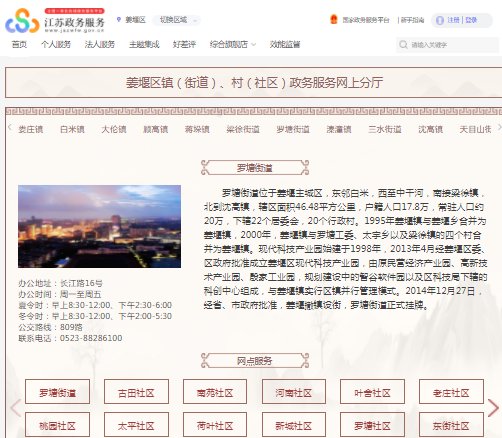502x438 pixels.
Task: Click the national emblem icon
Action: [334, 19]
